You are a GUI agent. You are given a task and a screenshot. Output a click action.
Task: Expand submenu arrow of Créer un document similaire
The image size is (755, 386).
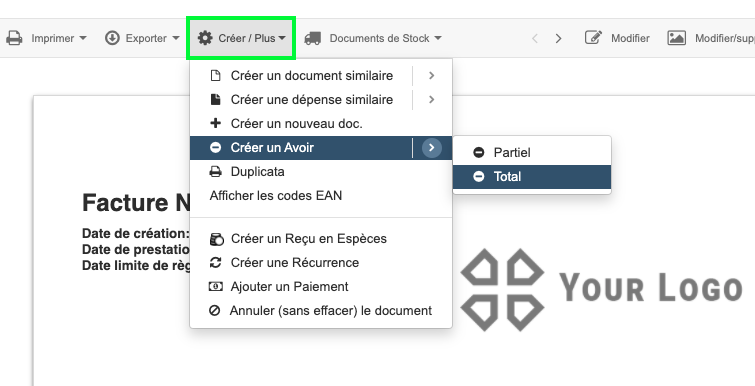432,76
